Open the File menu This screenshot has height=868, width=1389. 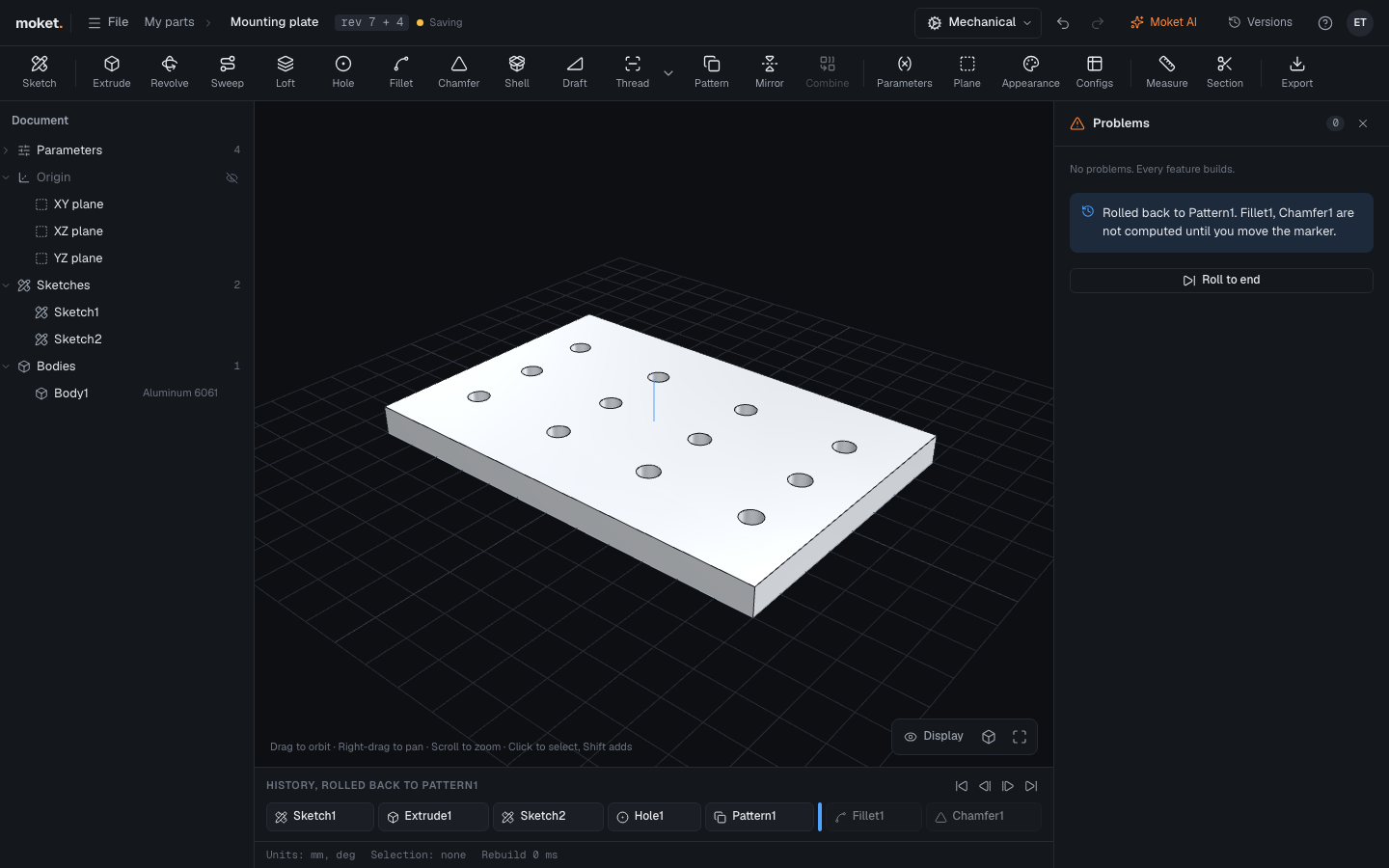[x=108, y=22]
